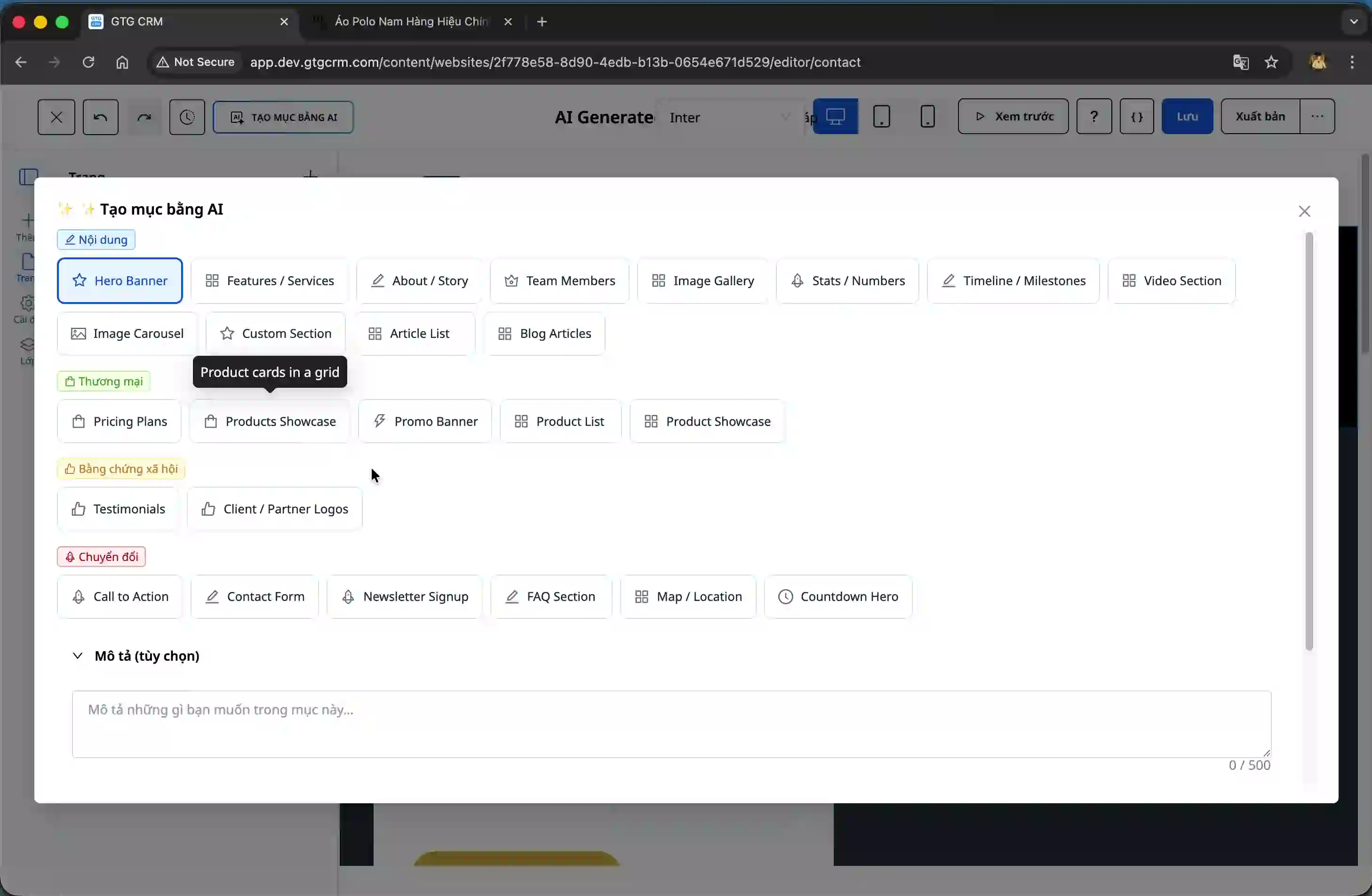Screen dimensions: 1372x896
Task: Click the undo arrow icon
Action: click(100, 117)
